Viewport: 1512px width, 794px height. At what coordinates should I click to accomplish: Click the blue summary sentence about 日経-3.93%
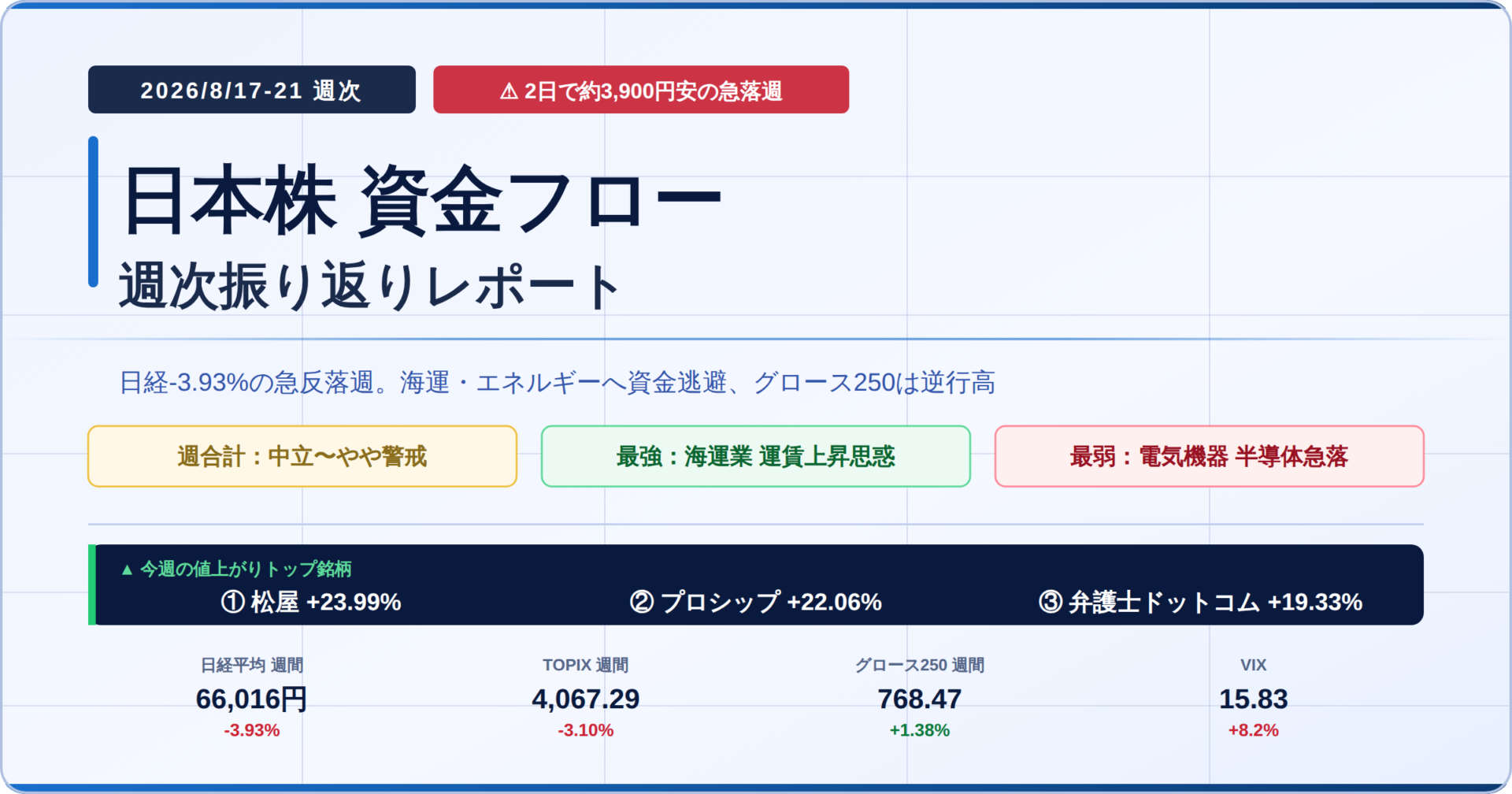[x=558, y=383]
